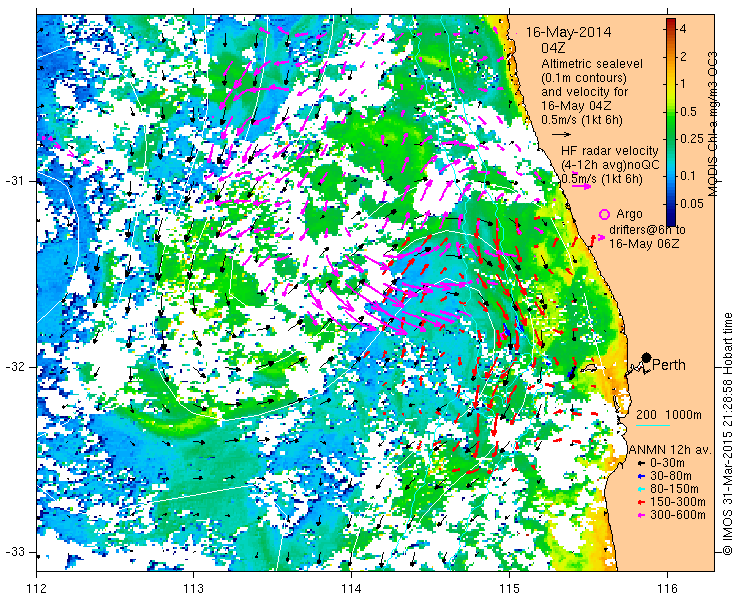740x600 pixels.
Task: Click the colorbar value '0.05'
Action: pos(691,203)
